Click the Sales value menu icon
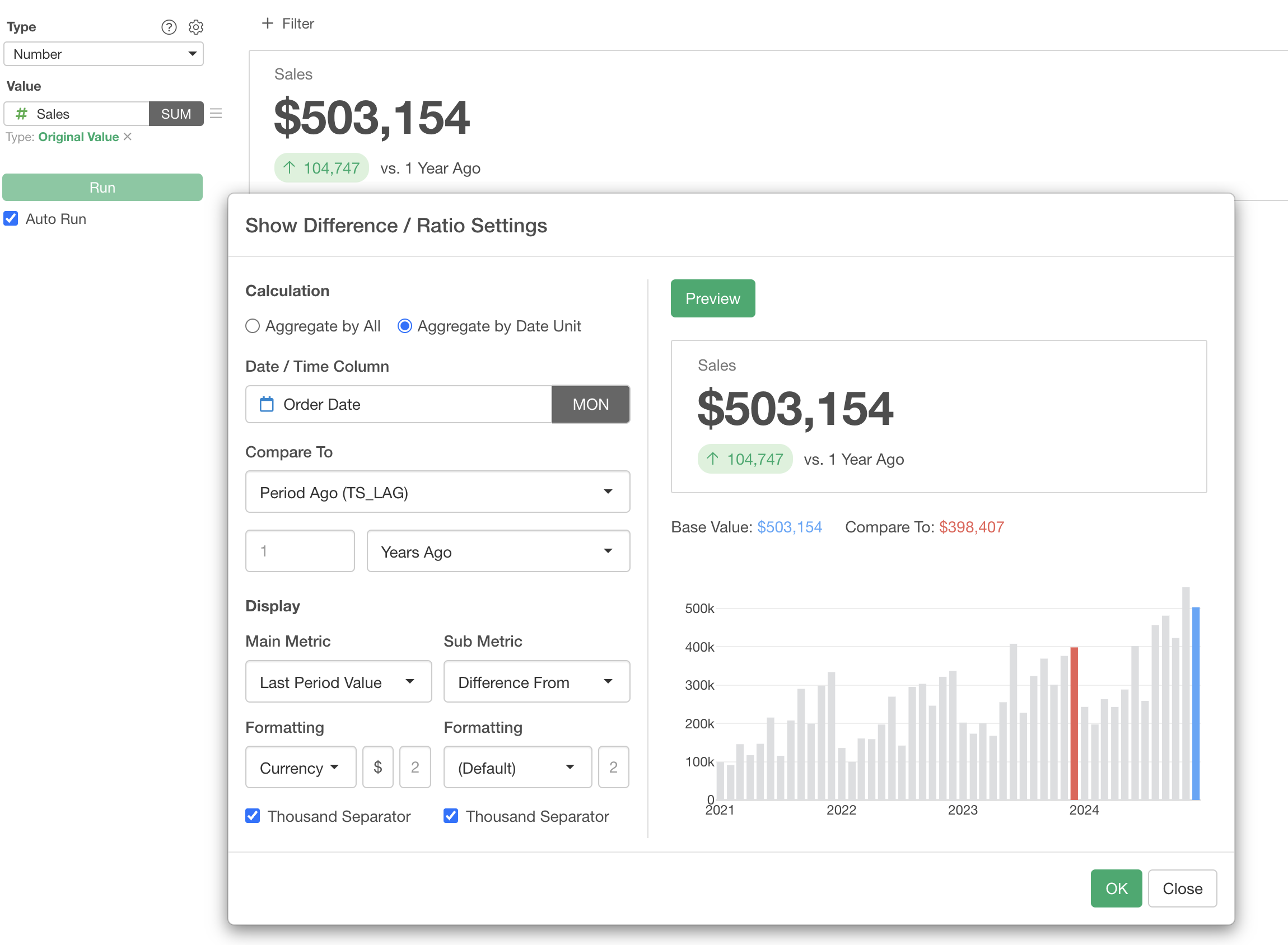 pos(216,113)
